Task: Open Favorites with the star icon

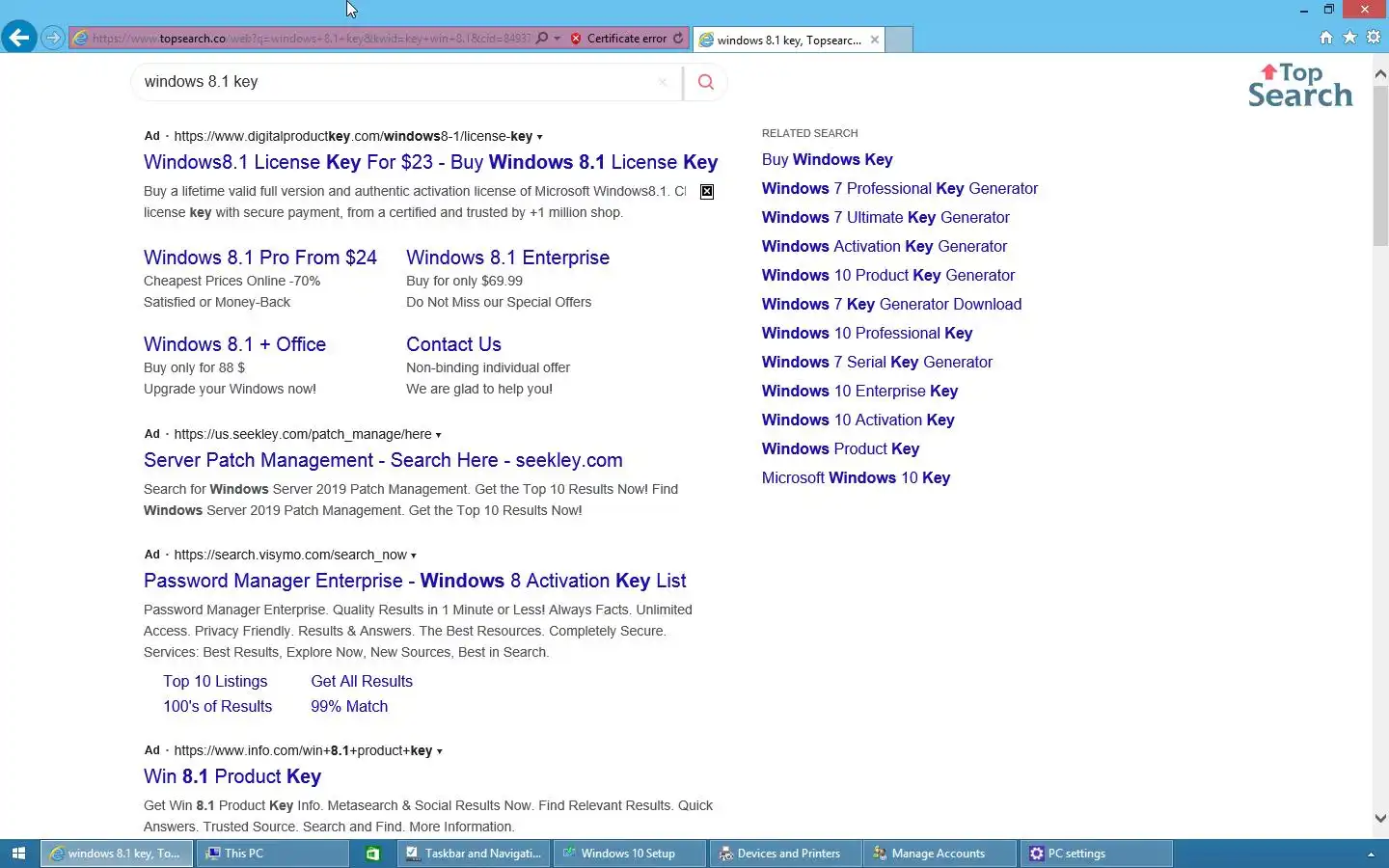Action: click(x=1349, y=38)
